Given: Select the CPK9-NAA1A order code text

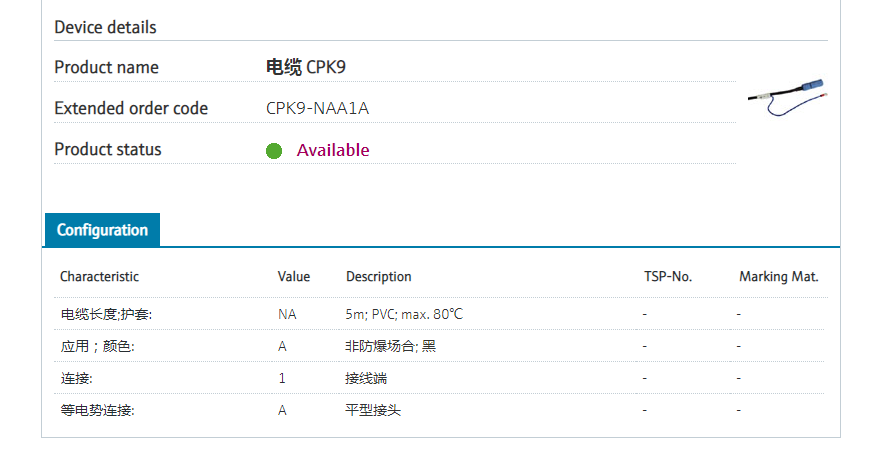Looking at the screenshot, I should pyautogui.click(x=317, y=108).
